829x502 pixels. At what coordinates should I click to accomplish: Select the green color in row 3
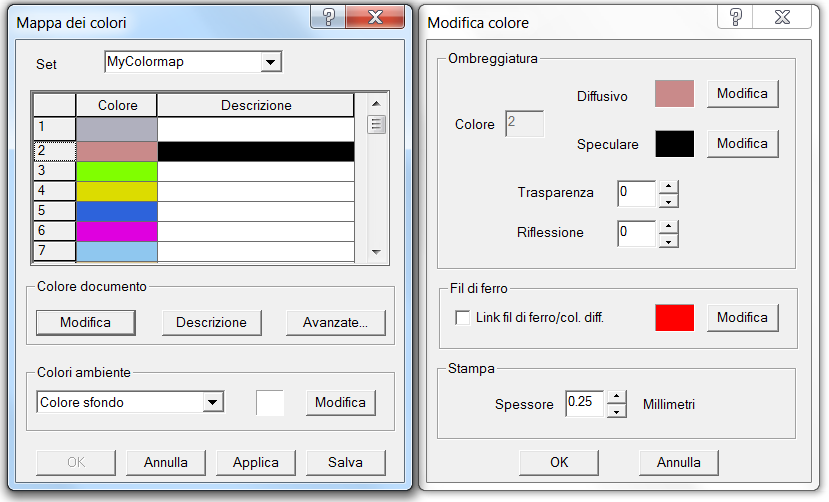[x=117, y=171]
